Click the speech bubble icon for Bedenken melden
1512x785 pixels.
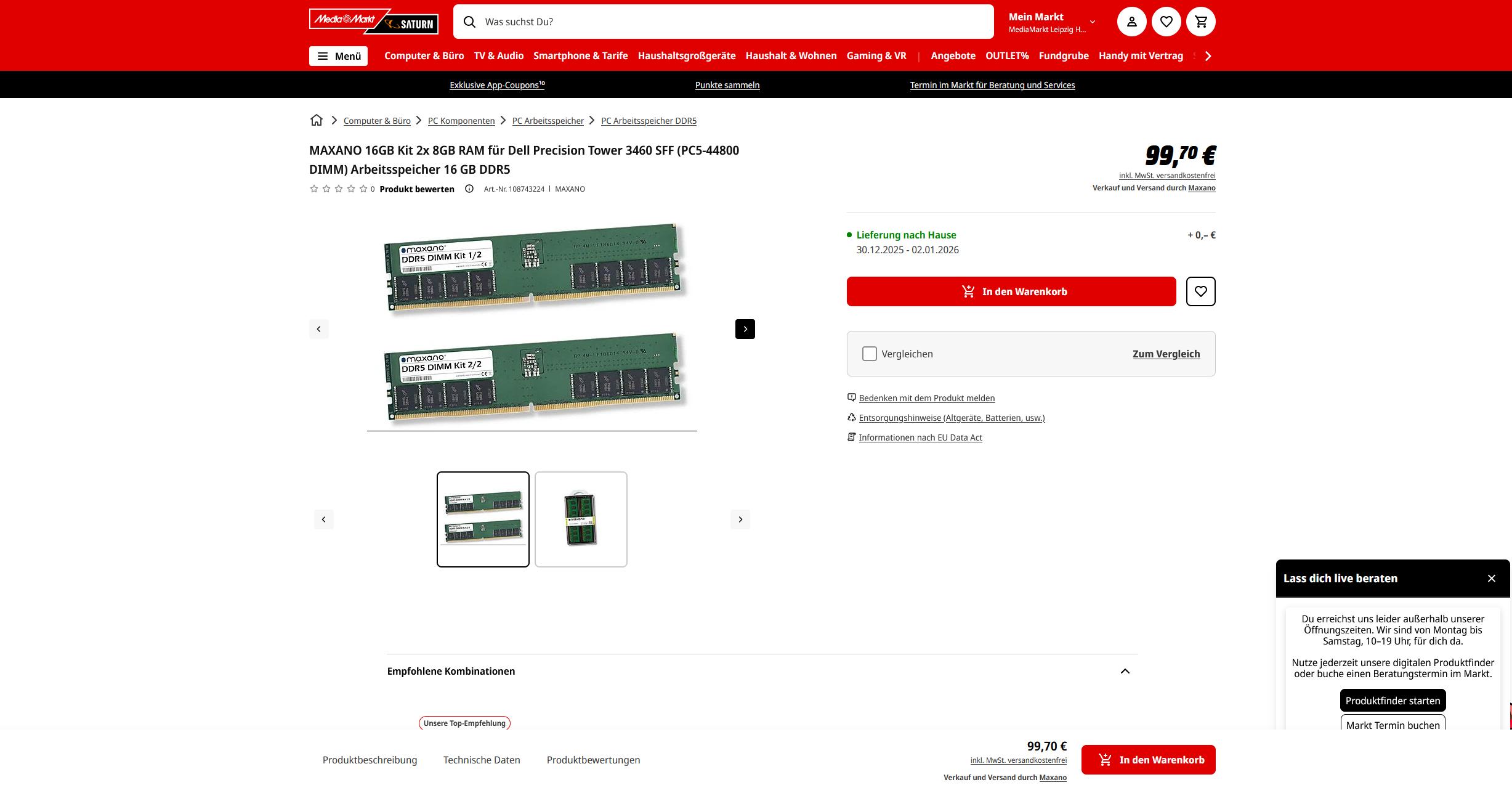point(851,397)
